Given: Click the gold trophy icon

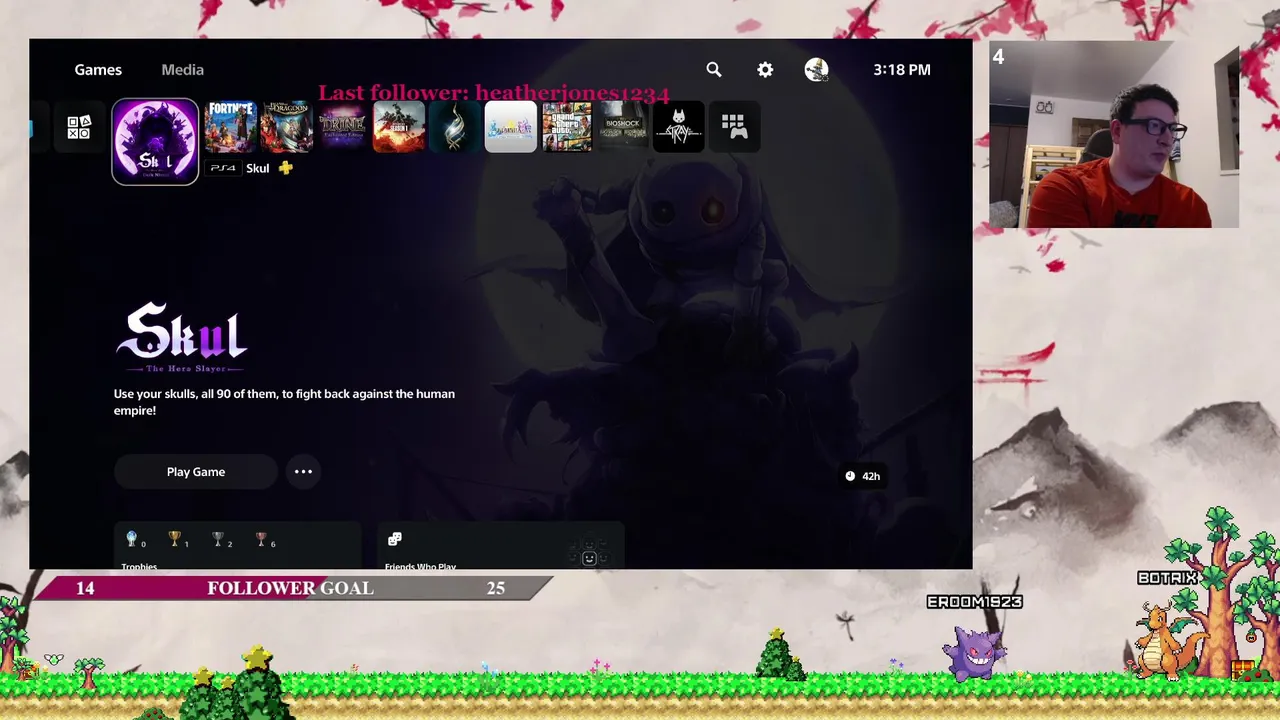Looking at the screenshot, I should [x=175, y=539].
